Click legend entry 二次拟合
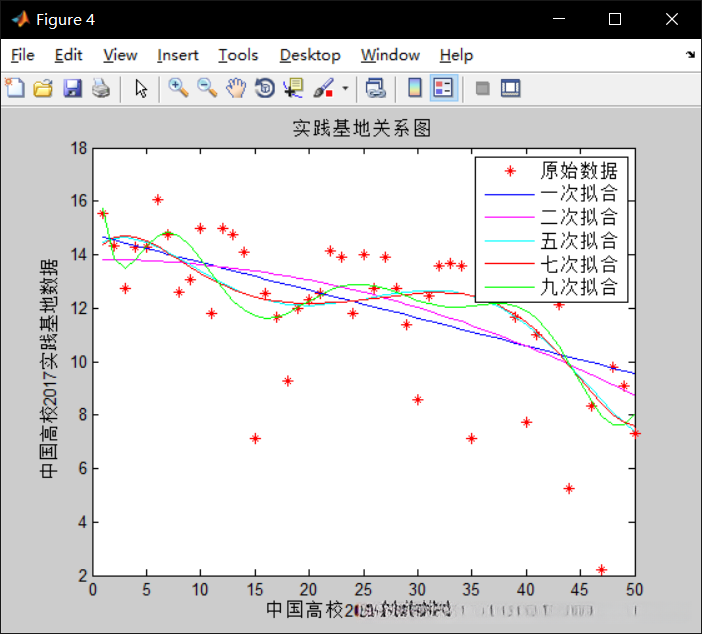Image resolution: width=702 pixels, height=634 pixels. [x=579, y=217]
